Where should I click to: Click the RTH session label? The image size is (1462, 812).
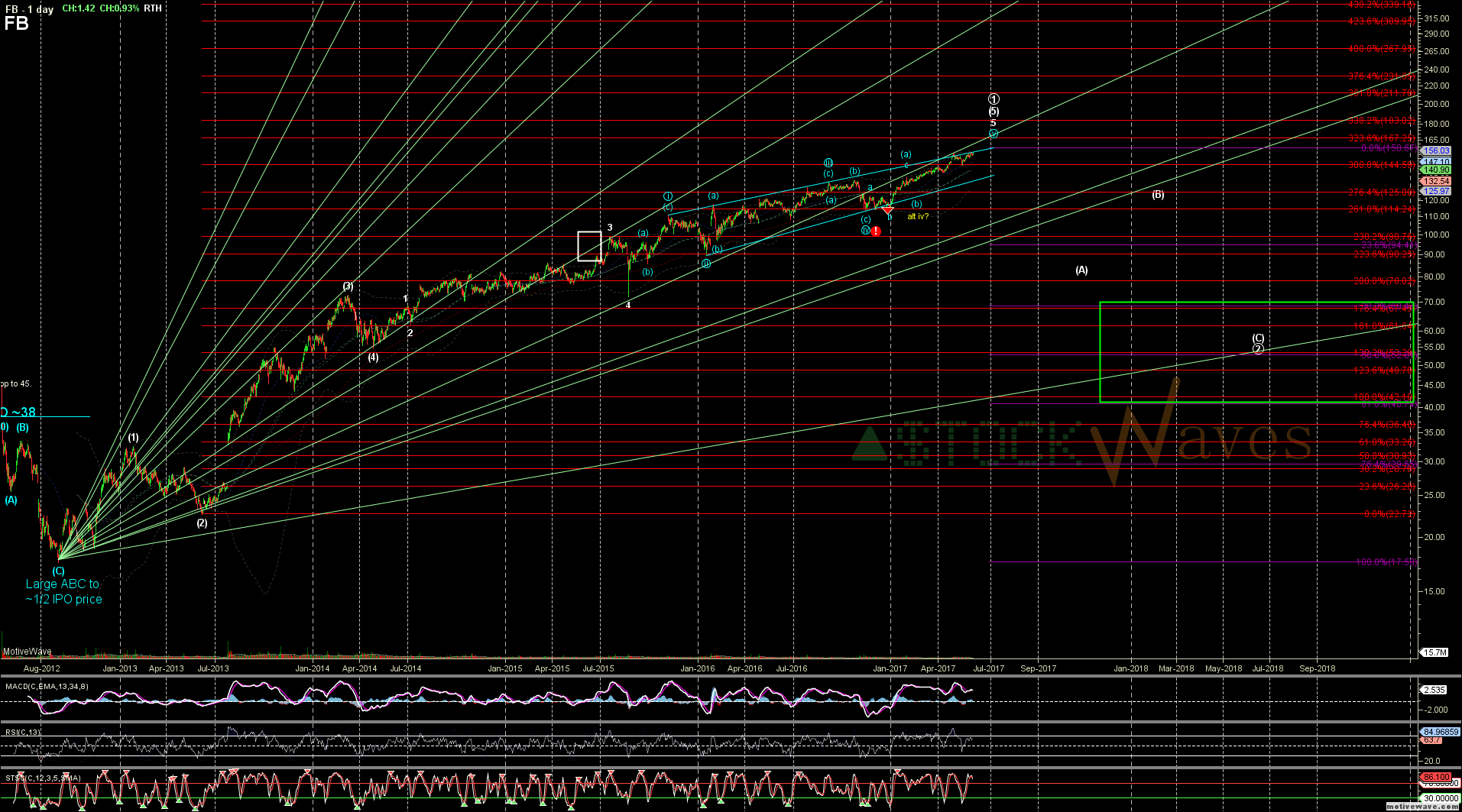click(152, 8)
